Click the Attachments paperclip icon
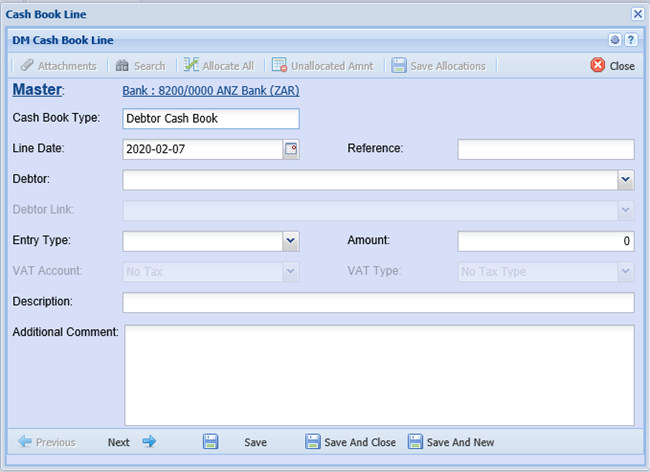Image resolution: width=650 pixels, height=472 pixels. 27,66
